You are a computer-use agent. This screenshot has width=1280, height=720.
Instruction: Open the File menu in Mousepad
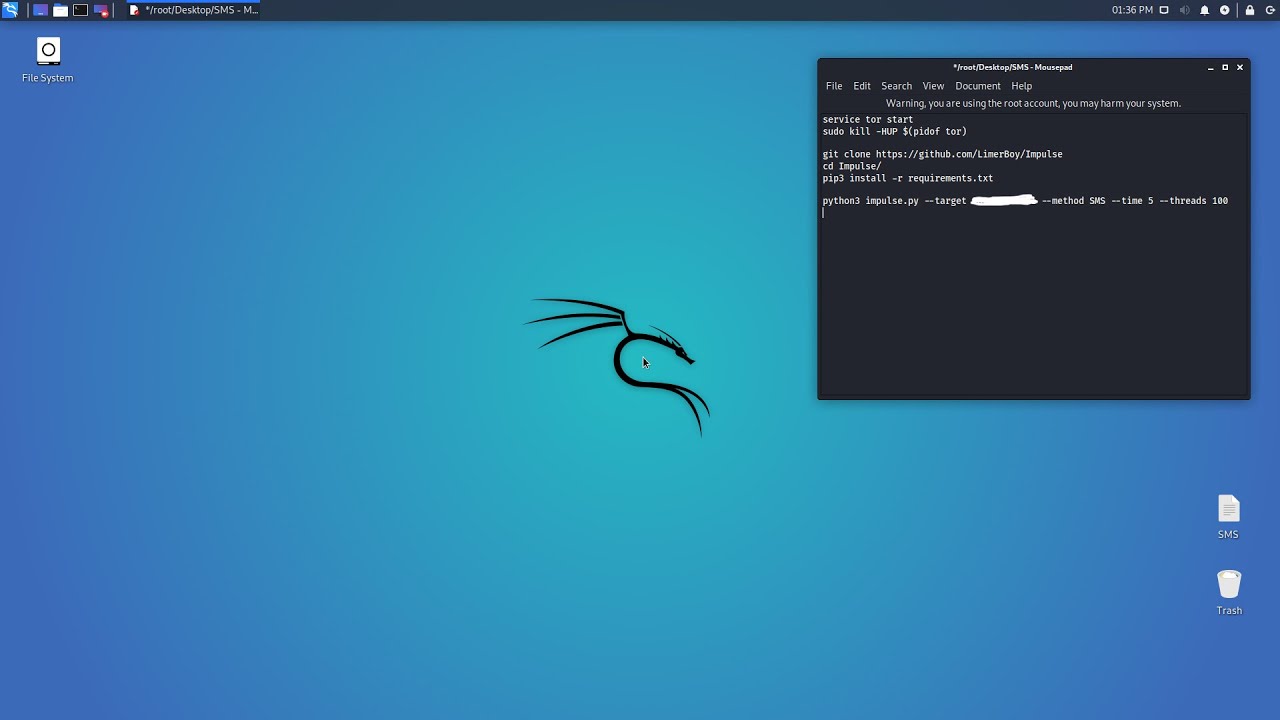[834, 86]
